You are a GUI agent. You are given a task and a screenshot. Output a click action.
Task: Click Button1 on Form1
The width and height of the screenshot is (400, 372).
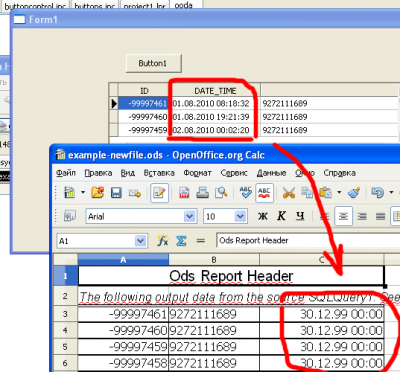153,63
